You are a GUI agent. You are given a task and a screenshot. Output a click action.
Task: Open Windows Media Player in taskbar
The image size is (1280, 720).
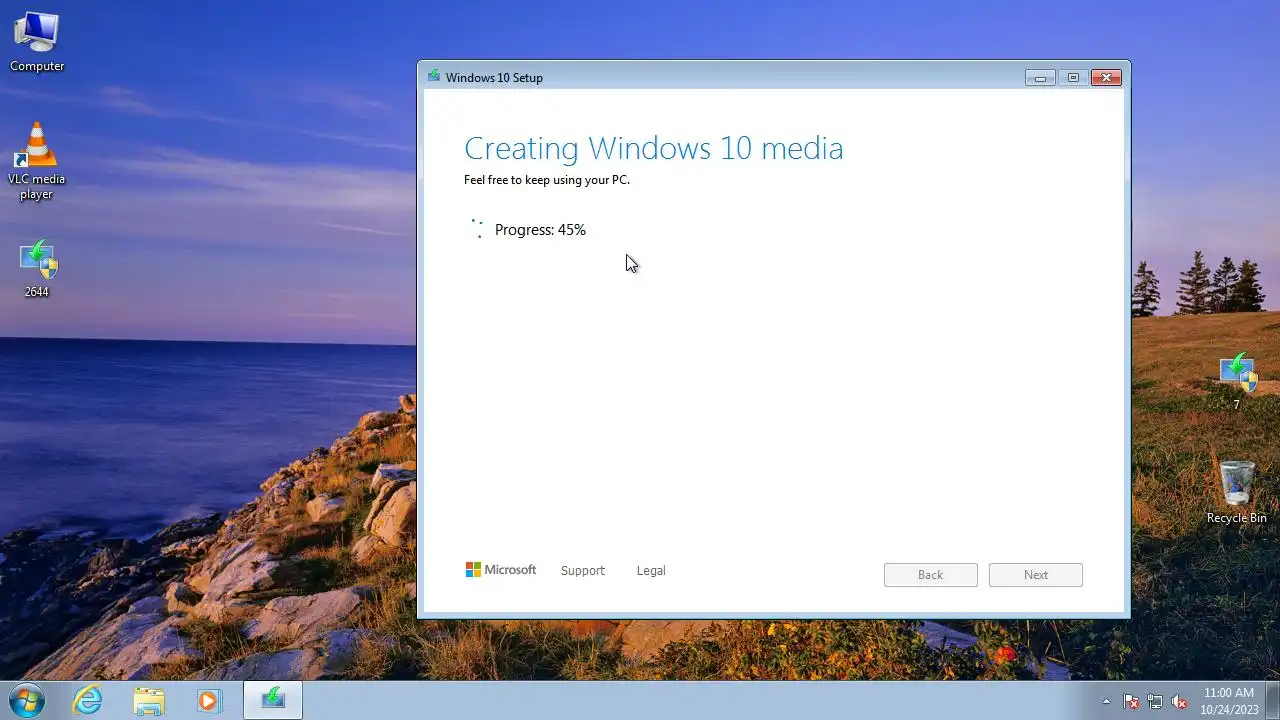click(209, 700)
